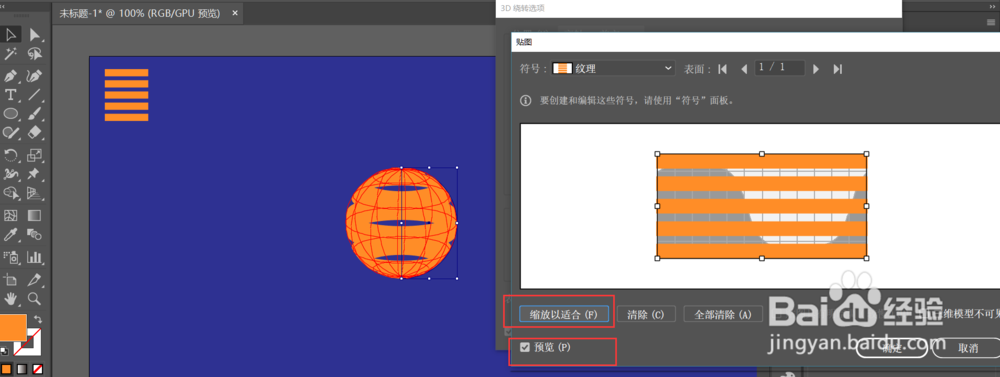Select the Ellipse shape tool
The image size is (1000, 377).
pyautogui.click(x=10, y=114)
